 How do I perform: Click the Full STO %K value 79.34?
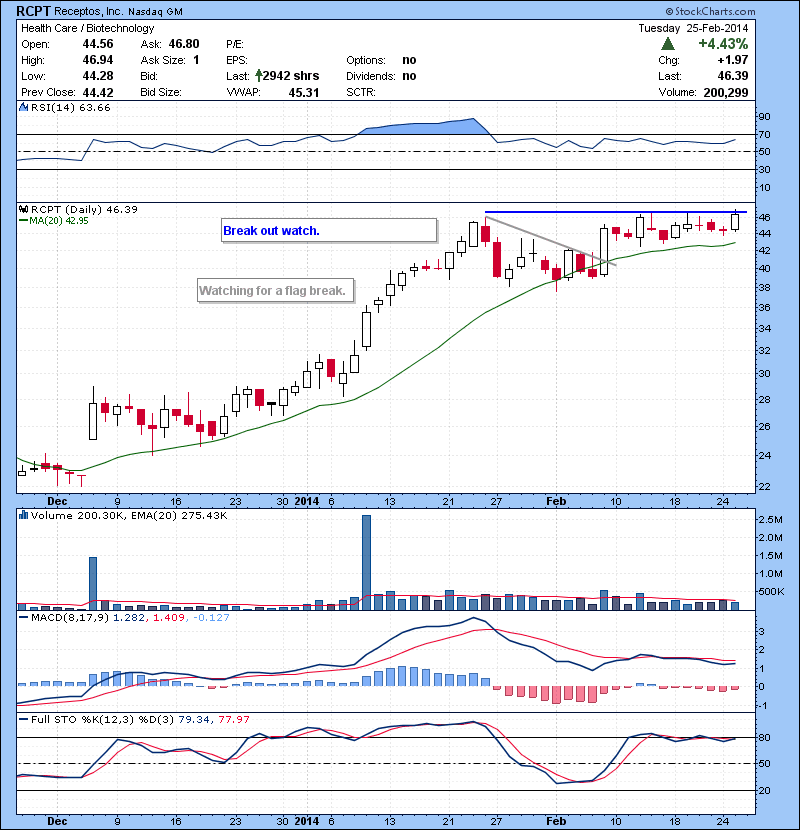[x=194, y=720]
